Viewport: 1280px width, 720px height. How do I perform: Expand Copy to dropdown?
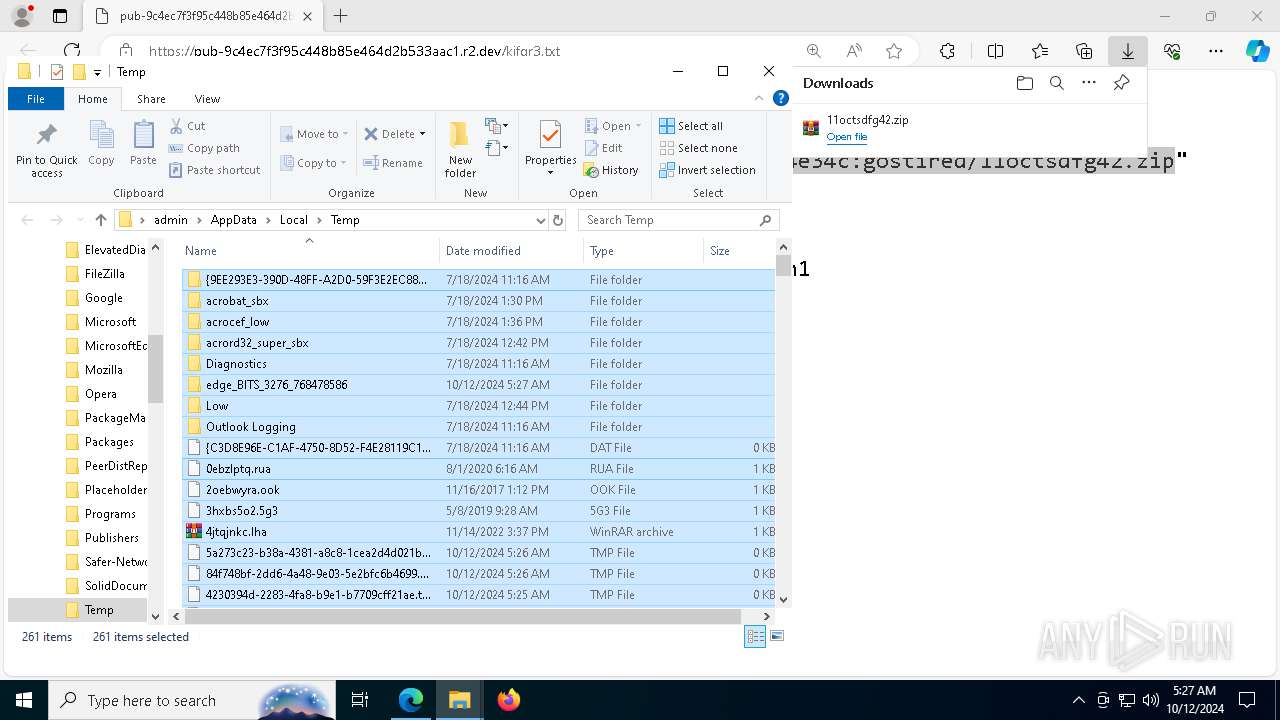(x=343, y=163)
